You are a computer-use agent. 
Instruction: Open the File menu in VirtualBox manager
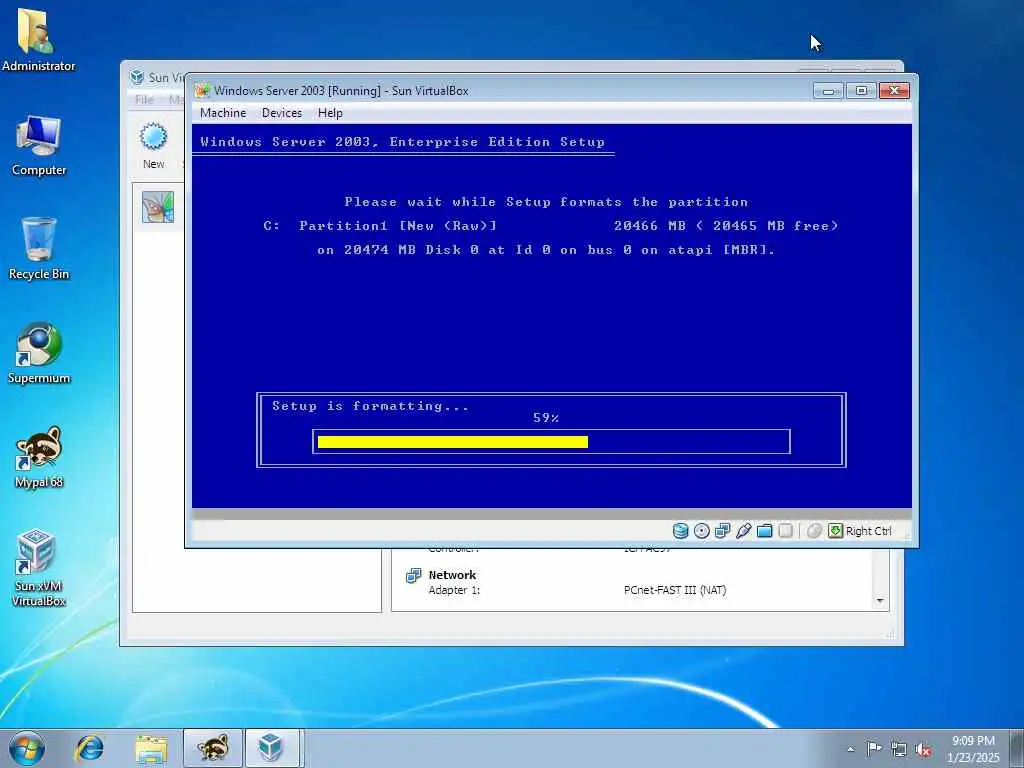tap(144, 99)
